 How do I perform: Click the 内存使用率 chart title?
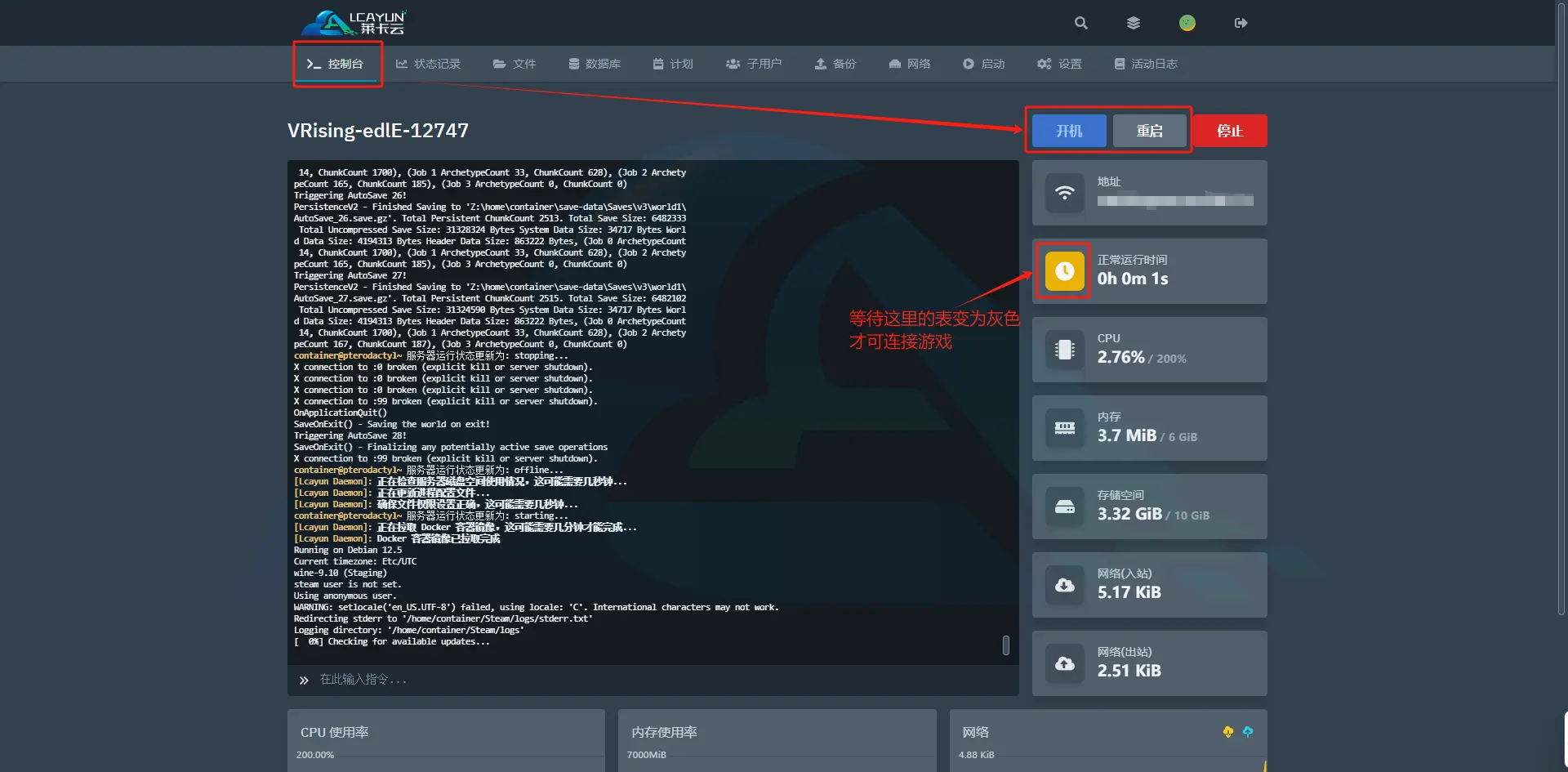[664, 733]
